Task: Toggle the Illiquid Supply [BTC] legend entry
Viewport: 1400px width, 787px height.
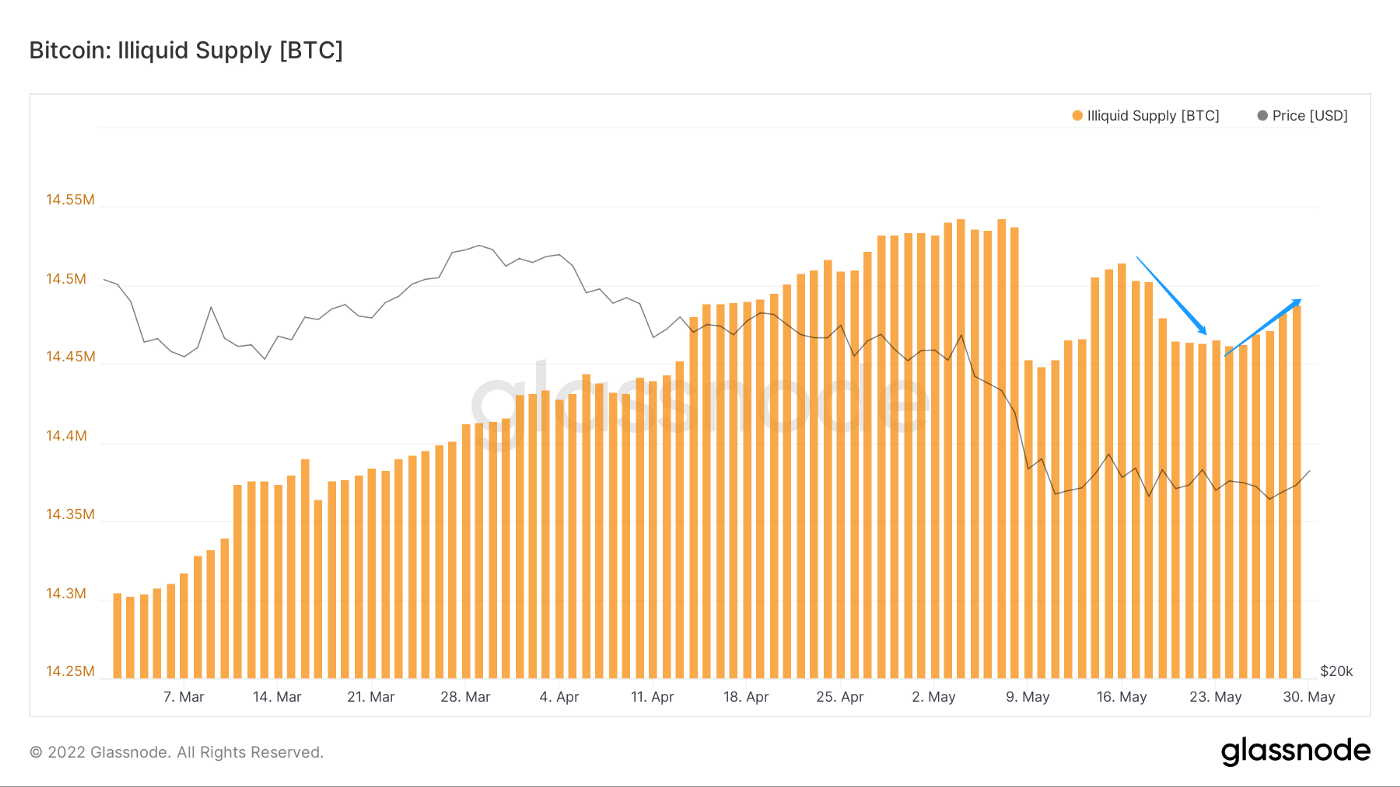Action: click(1152, 116)
